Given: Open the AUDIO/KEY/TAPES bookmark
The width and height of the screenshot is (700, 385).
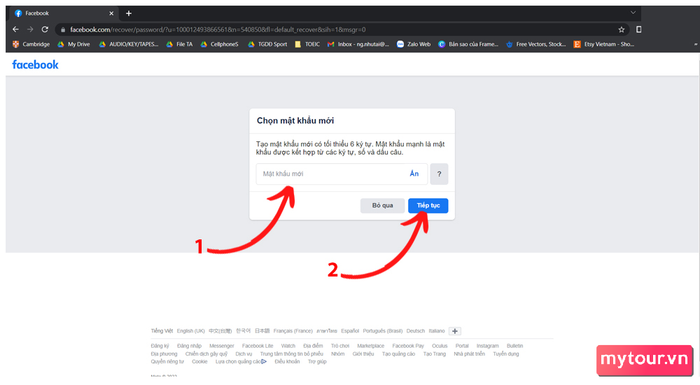Looking at the screenshot, I should (x=129, y=44).
